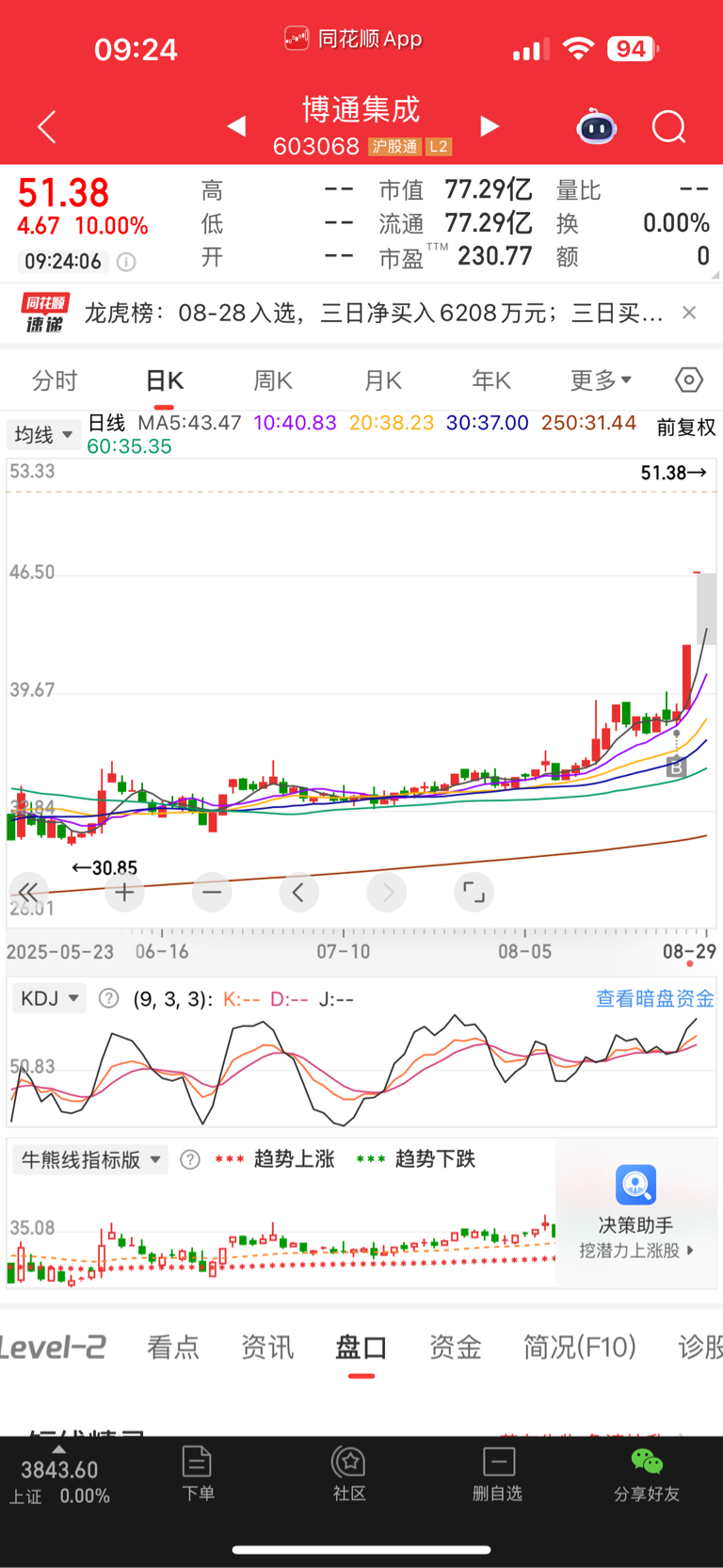Expand chart to fullscreen
Image resolution: width=723 pixels, height=1568 pixels.
pyautogui.click(x=474, y=892)
